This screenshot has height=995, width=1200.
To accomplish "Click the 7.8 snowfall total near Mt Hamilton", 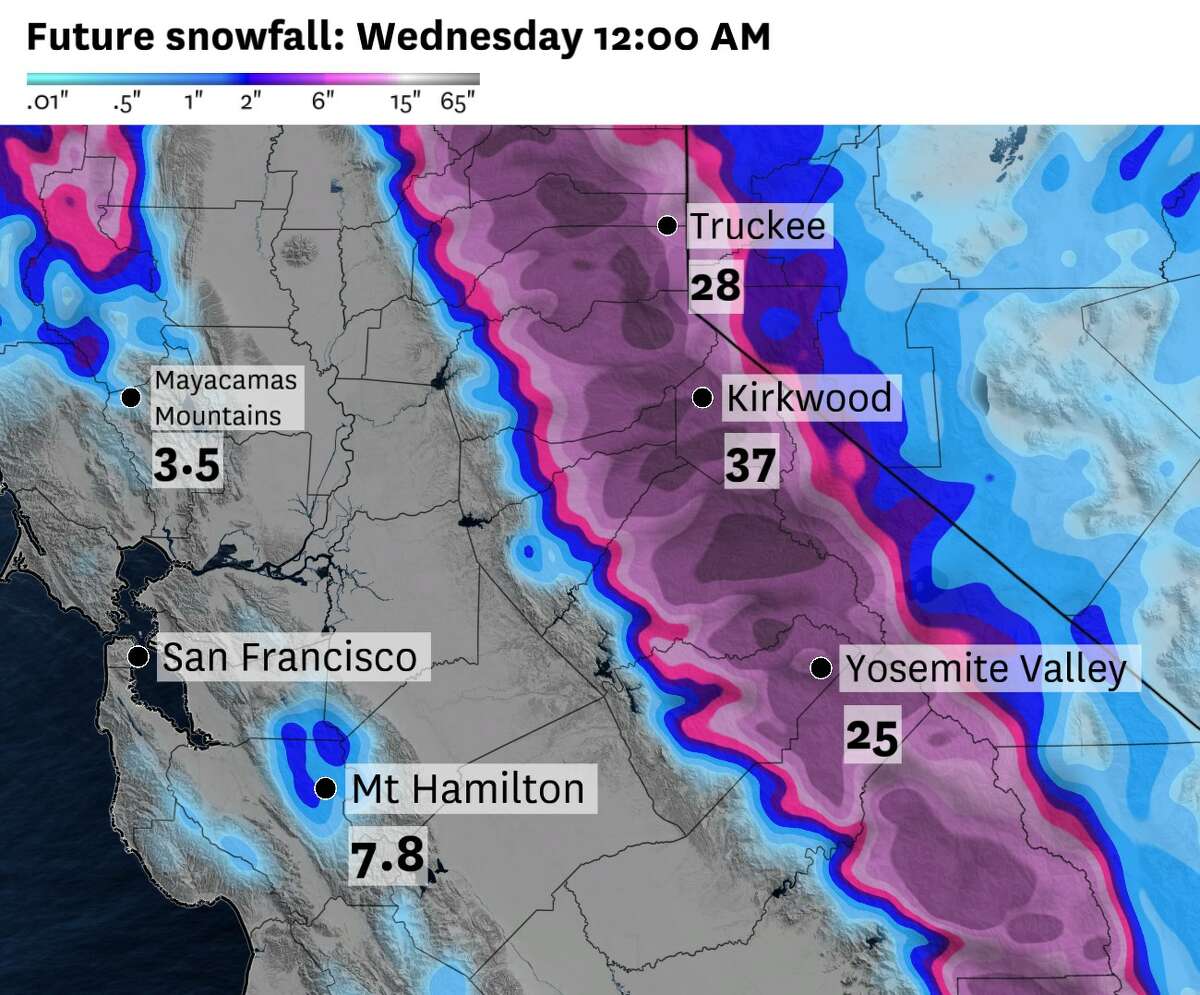I will [x=388, y=858].
